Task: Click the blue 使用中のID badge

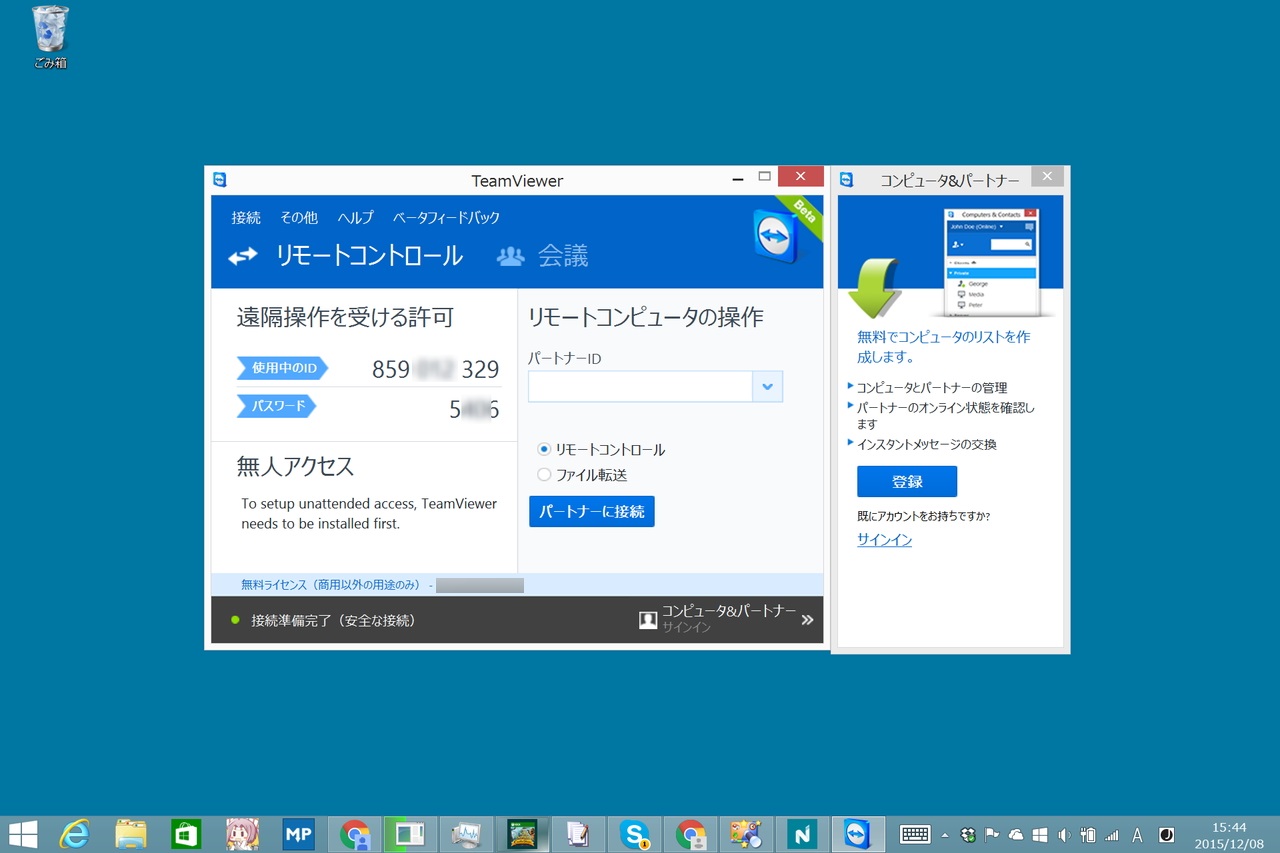Action: (282, 368)
